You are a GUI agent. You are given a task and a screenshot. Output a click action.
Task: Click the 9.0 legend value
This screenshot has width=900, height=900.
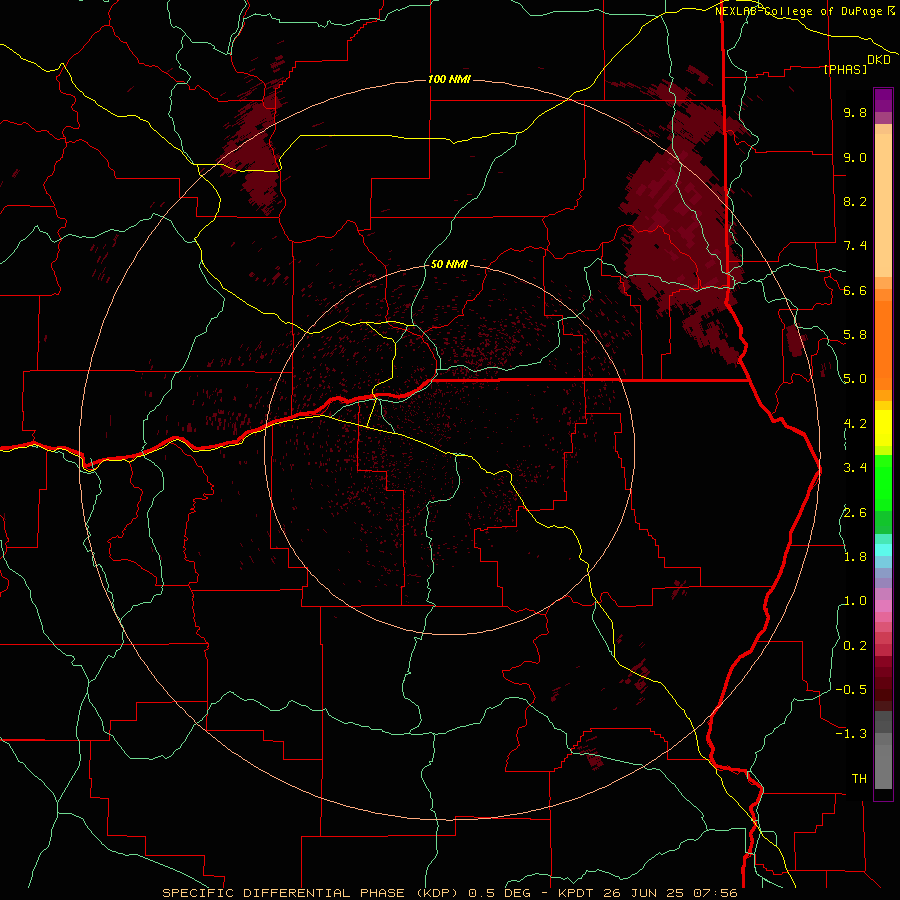pos(855,157)
